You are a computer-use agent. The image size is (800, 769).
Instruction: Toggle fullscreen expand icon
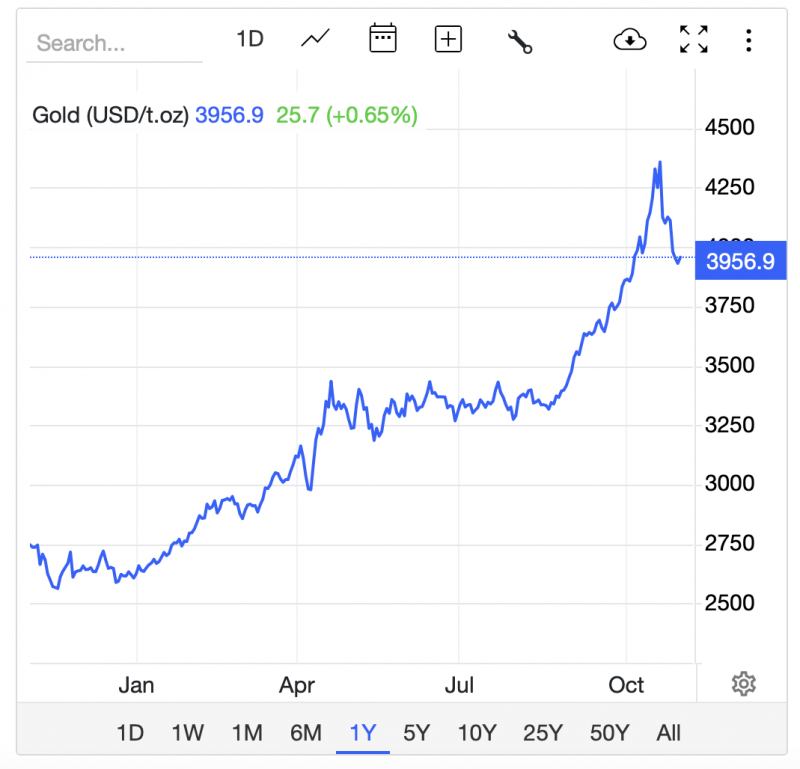pos(693,39)
